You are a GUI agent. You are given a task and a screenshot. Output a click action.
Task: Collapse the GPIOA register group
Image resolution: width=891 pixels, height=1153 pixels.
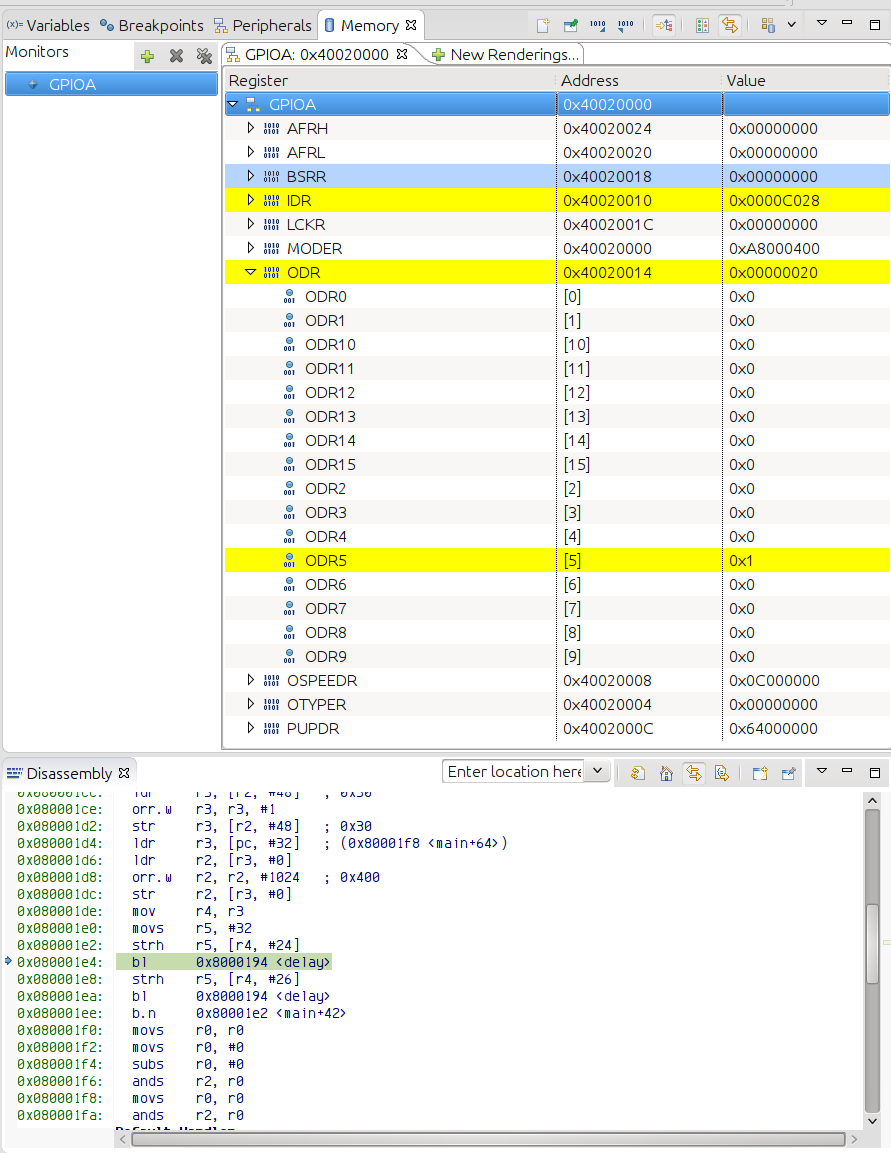coord(233,104)
